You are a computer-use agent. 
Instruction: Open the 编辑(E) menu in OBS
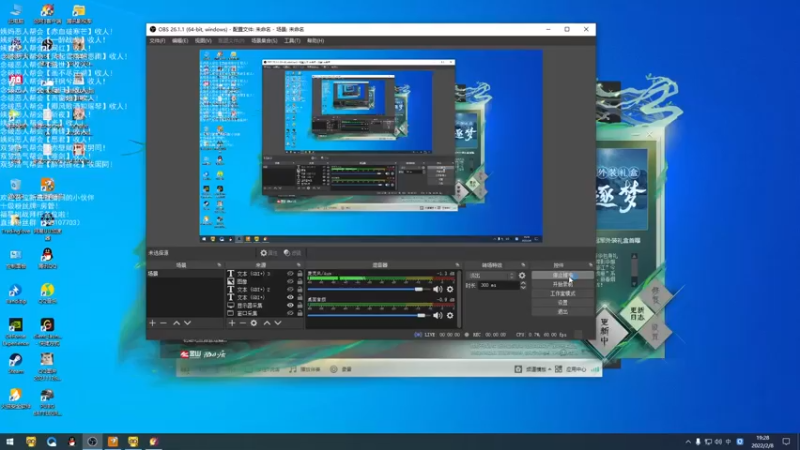pyautogui.click(x=180, y=41)
